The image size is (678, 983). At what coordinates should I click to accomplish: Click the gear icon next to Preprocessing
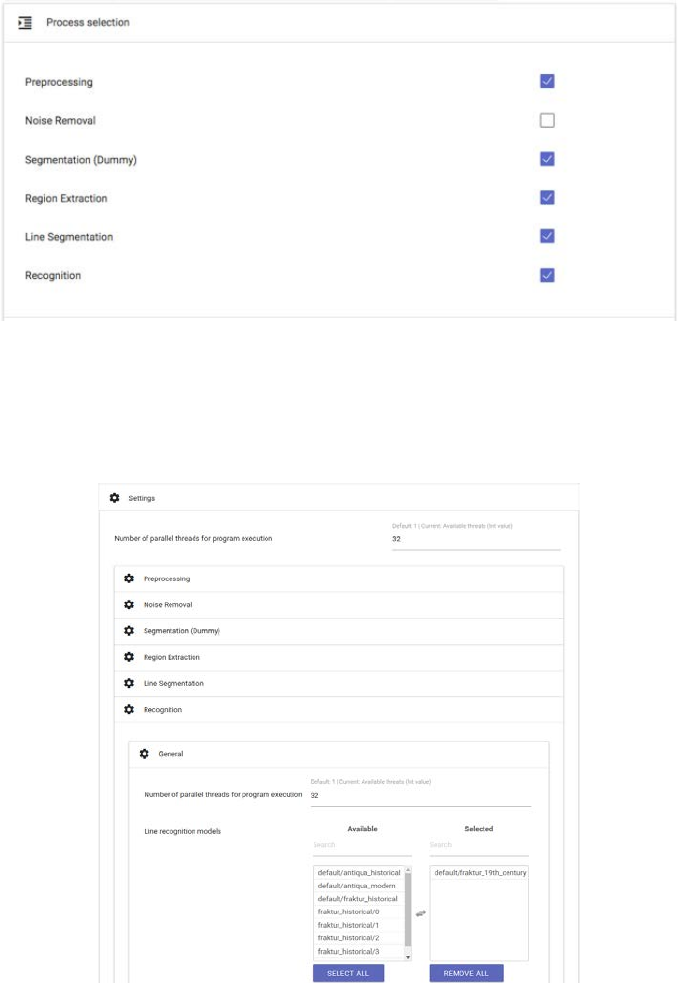129,579
